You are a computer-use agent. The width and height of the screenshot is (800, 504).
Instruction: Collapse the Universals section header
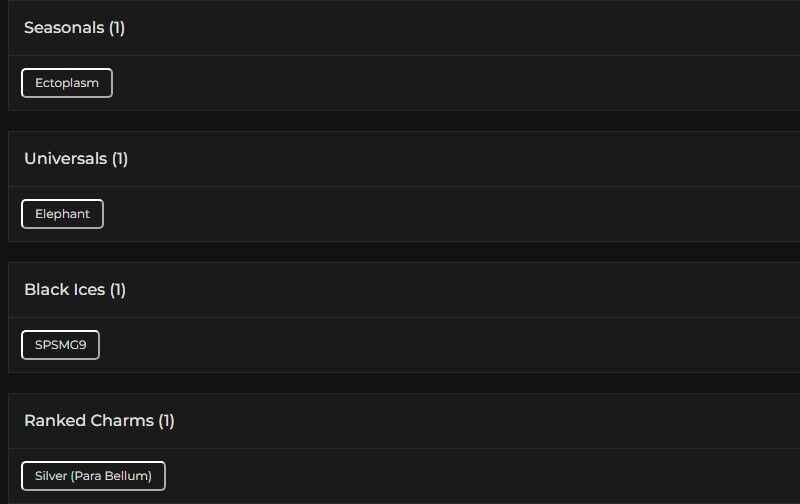pyautogui.click(x=65, y=159)
